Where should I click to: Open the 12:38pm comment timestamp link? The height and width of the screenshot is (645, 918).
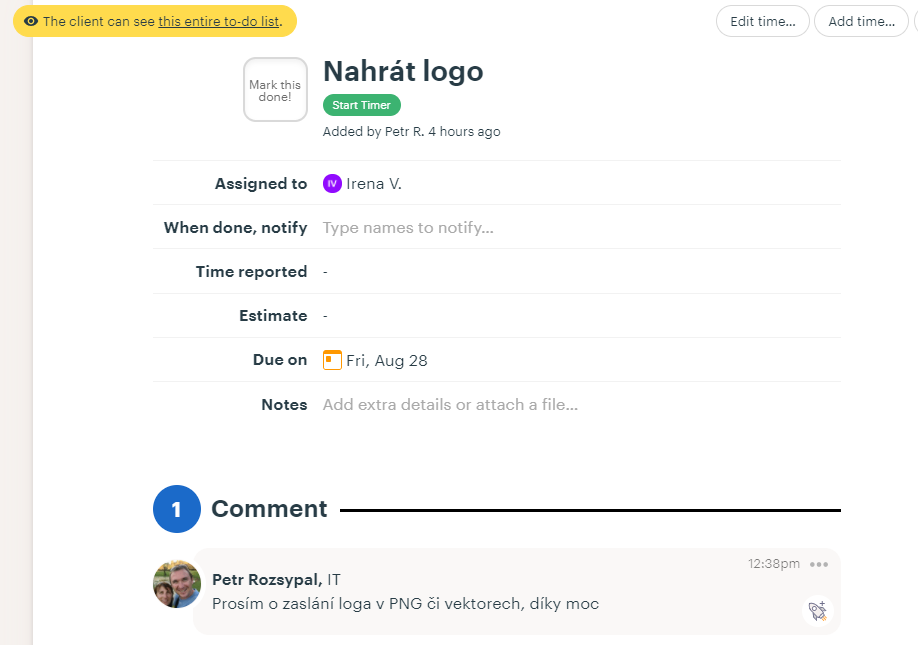point(773,564)
